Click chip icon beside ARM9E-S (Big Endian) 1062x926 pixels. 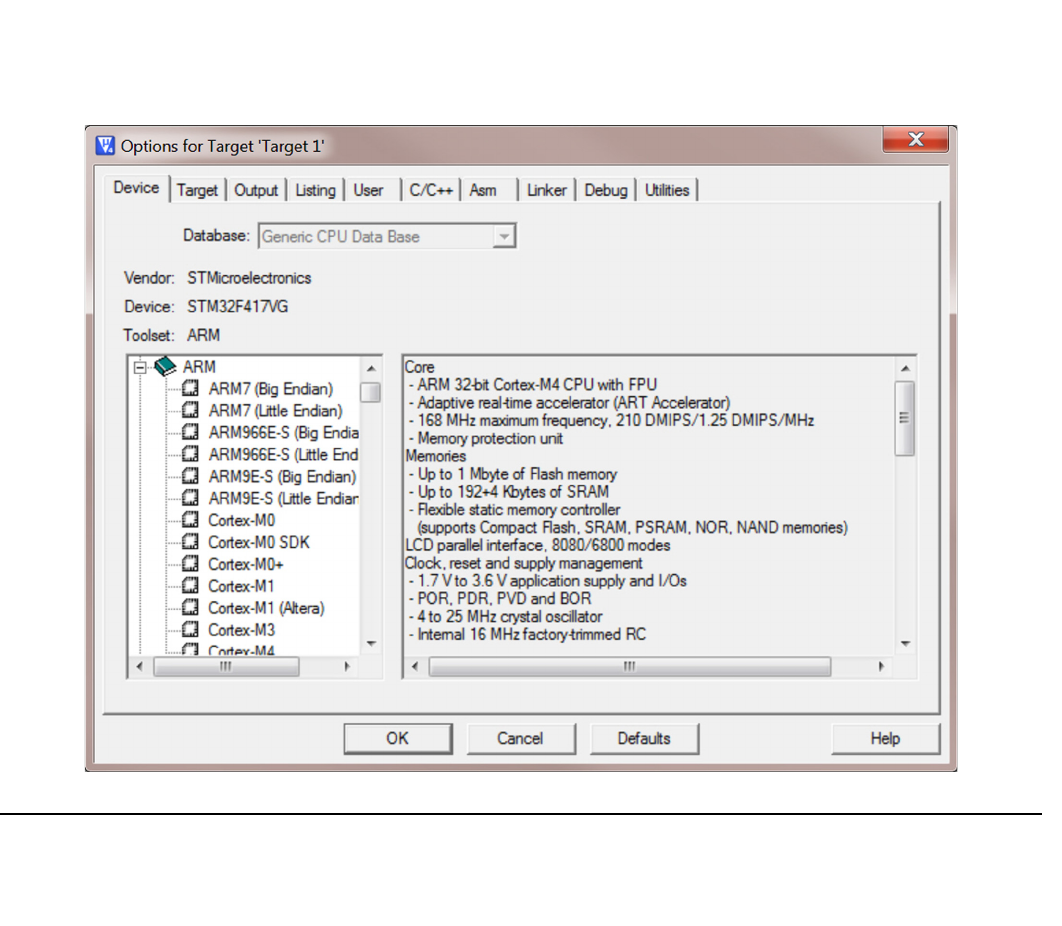tap(190, 476)
